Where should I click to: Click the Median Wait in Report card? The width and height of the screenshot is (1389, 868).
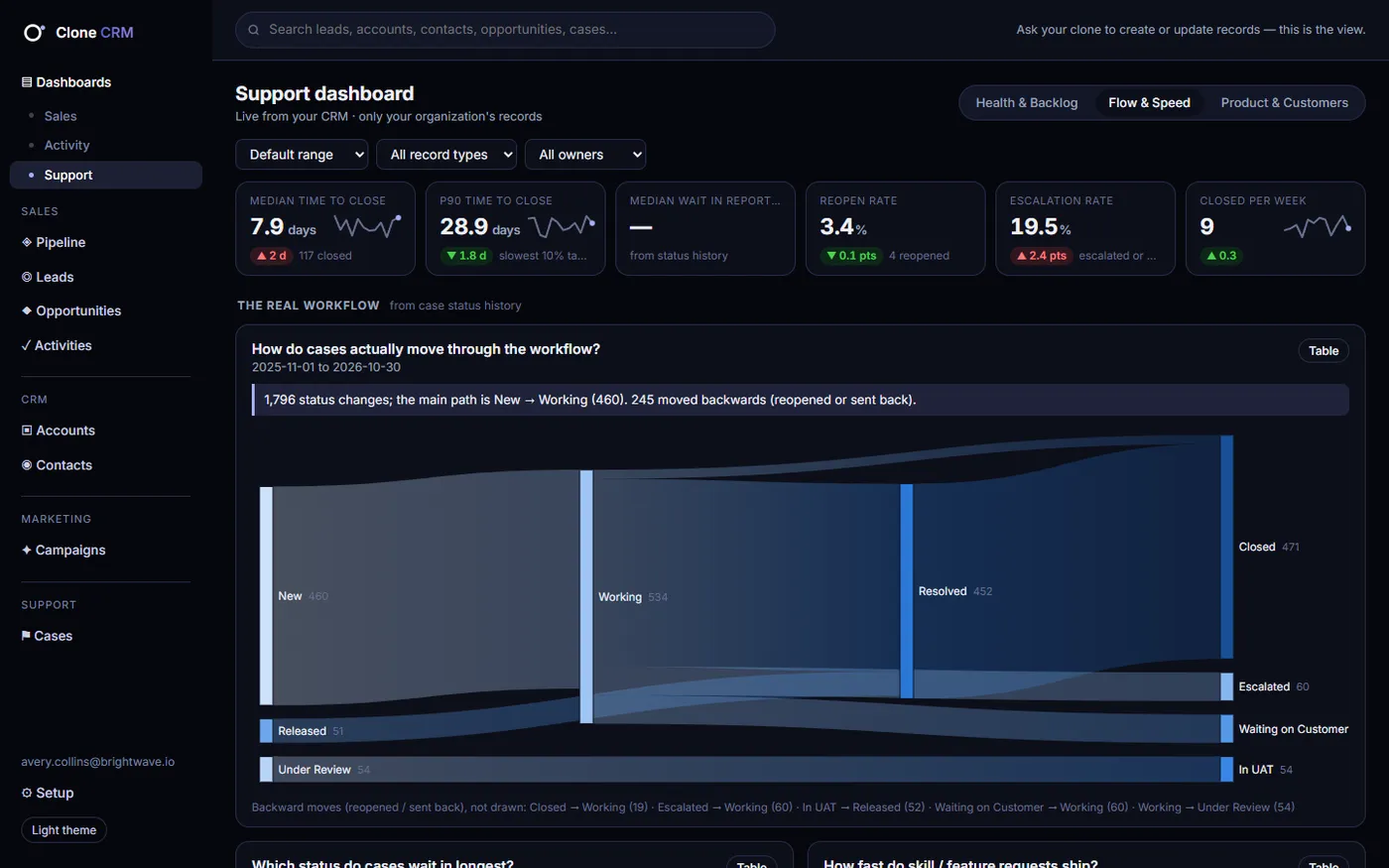point(705,228)
